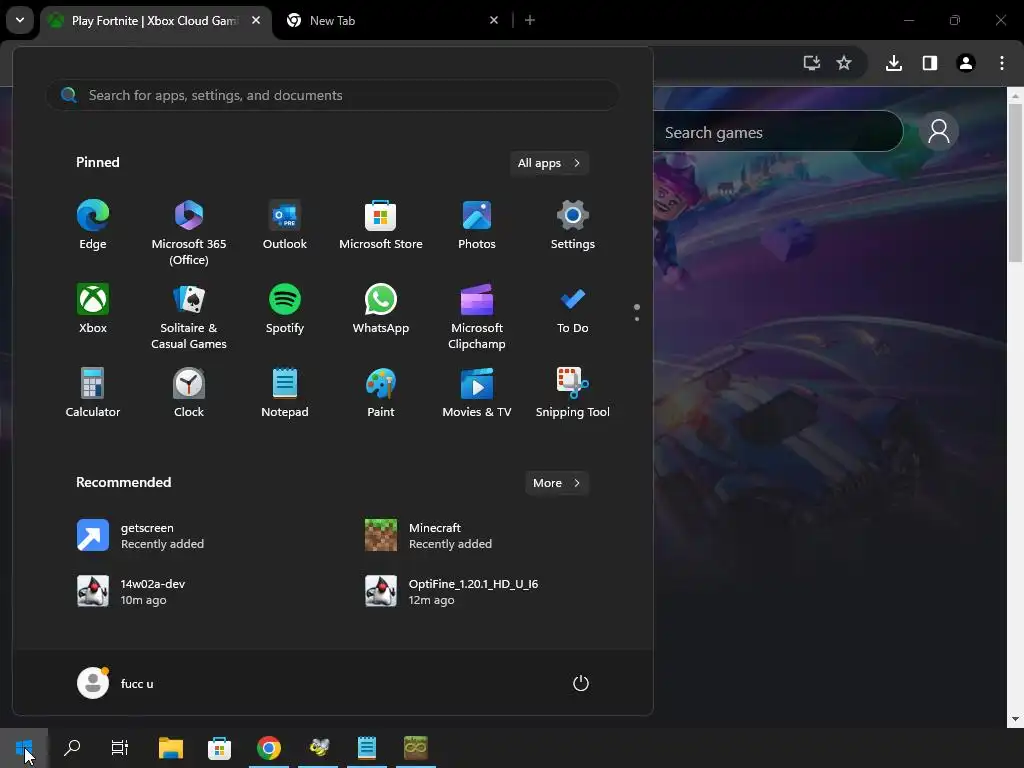This screenshot has height=768, width=1024.
Task: Switch to Notepad taskbar icon
Action: coord(367,748)
